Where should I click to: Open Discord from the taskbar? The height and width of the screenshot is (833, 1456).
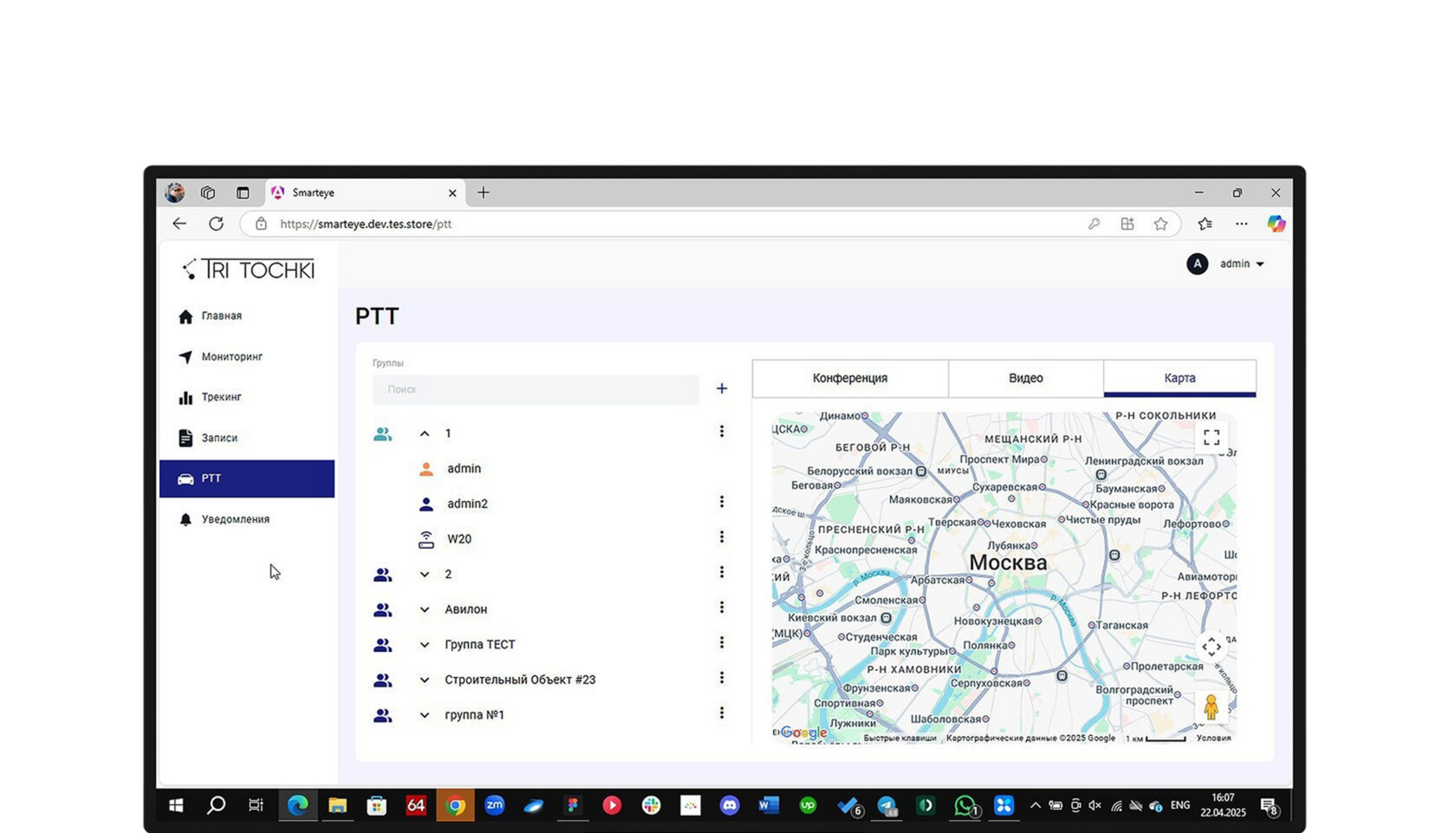tap(730, 805)
